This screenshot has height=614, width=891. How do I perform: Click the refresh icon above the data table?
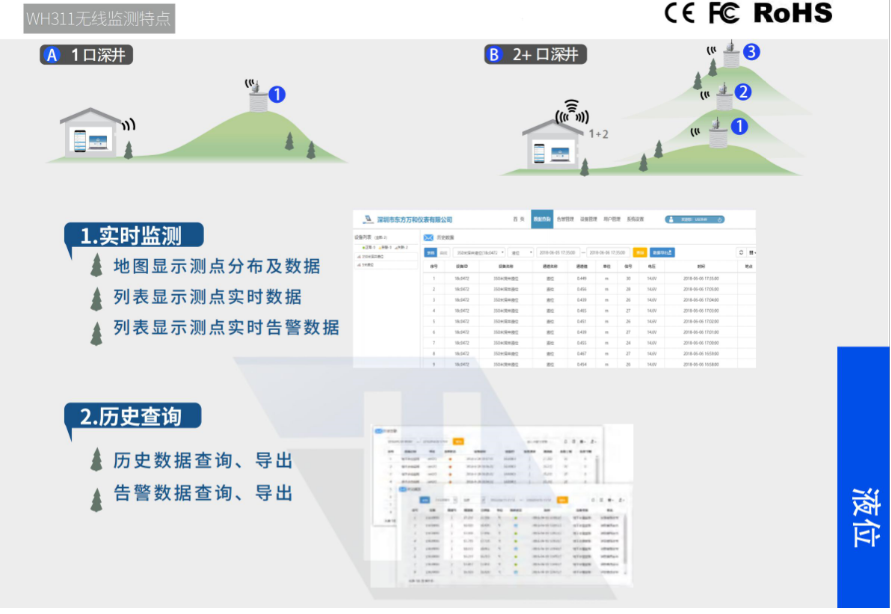741,252
